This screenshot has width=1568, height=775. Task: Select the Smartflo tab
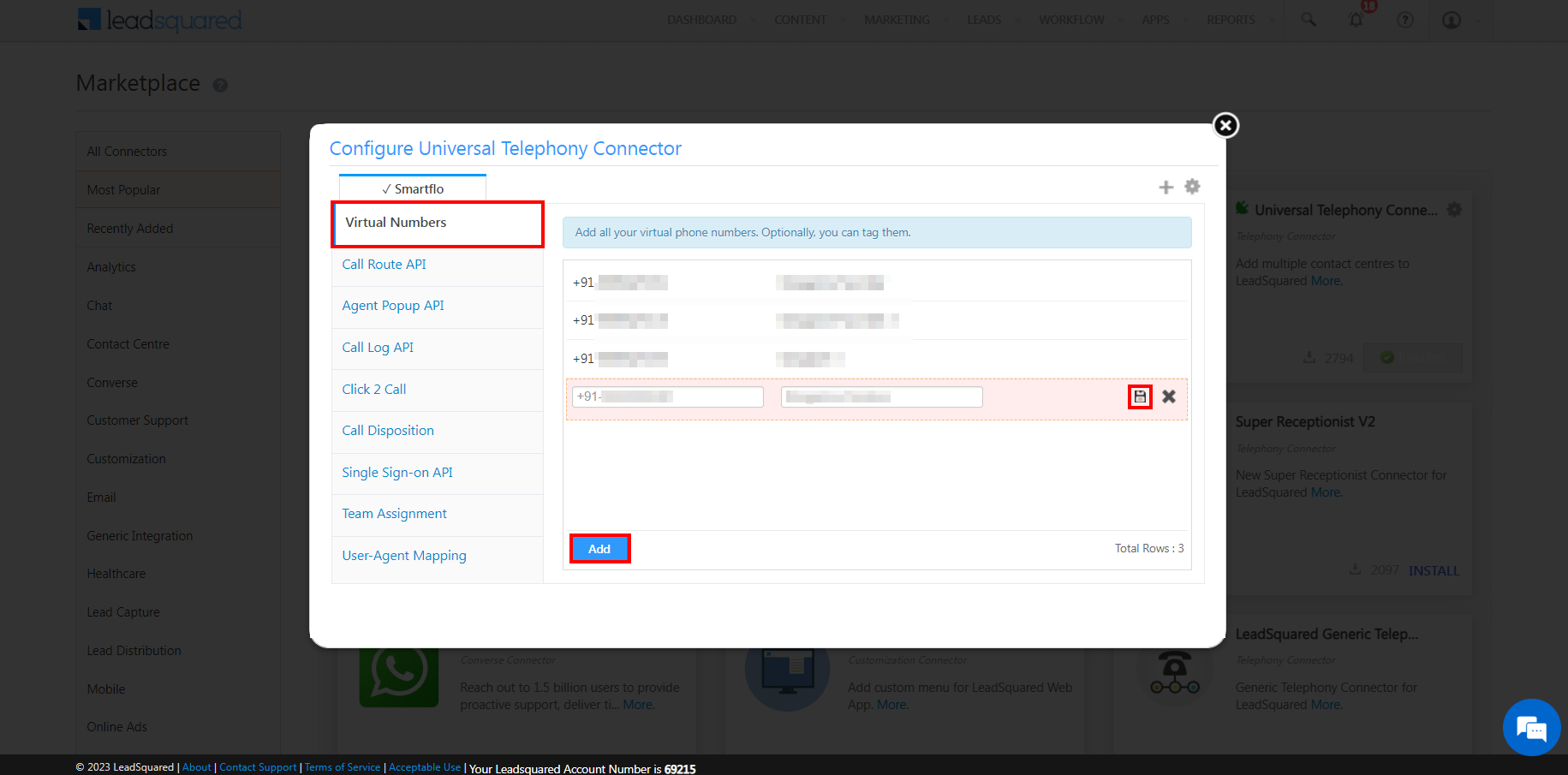click(x=413, y=188)
